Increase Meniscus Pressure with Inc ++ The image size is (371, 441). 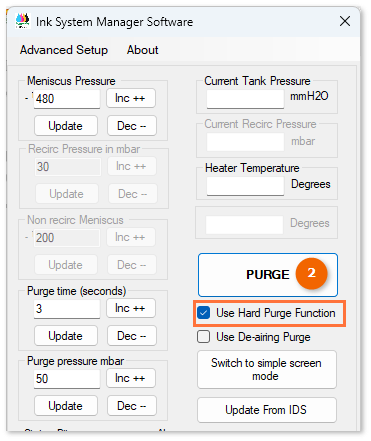click(x=131, y=98)
